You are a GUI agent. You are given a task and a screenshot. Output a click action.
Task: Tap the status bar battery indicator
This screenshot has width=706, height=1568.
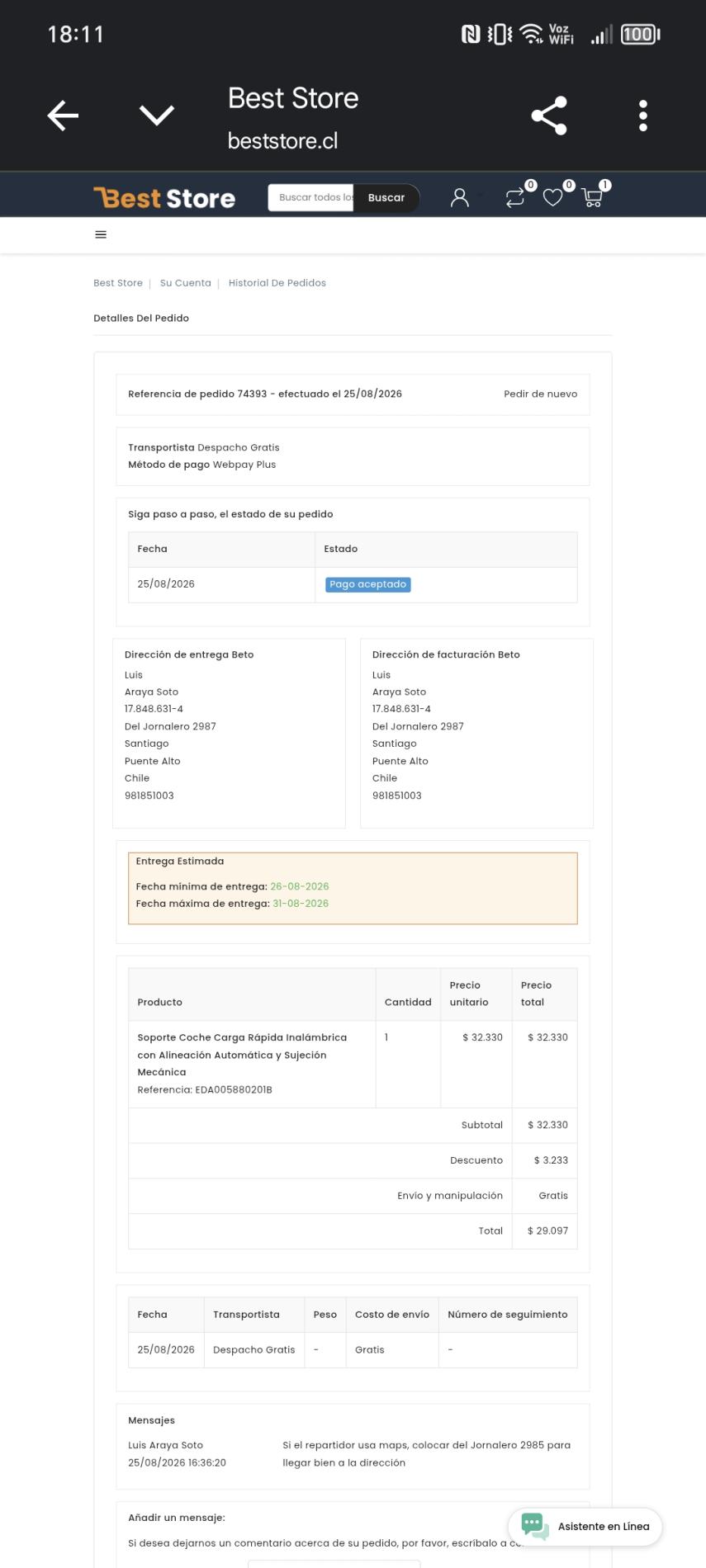point(641,34)
